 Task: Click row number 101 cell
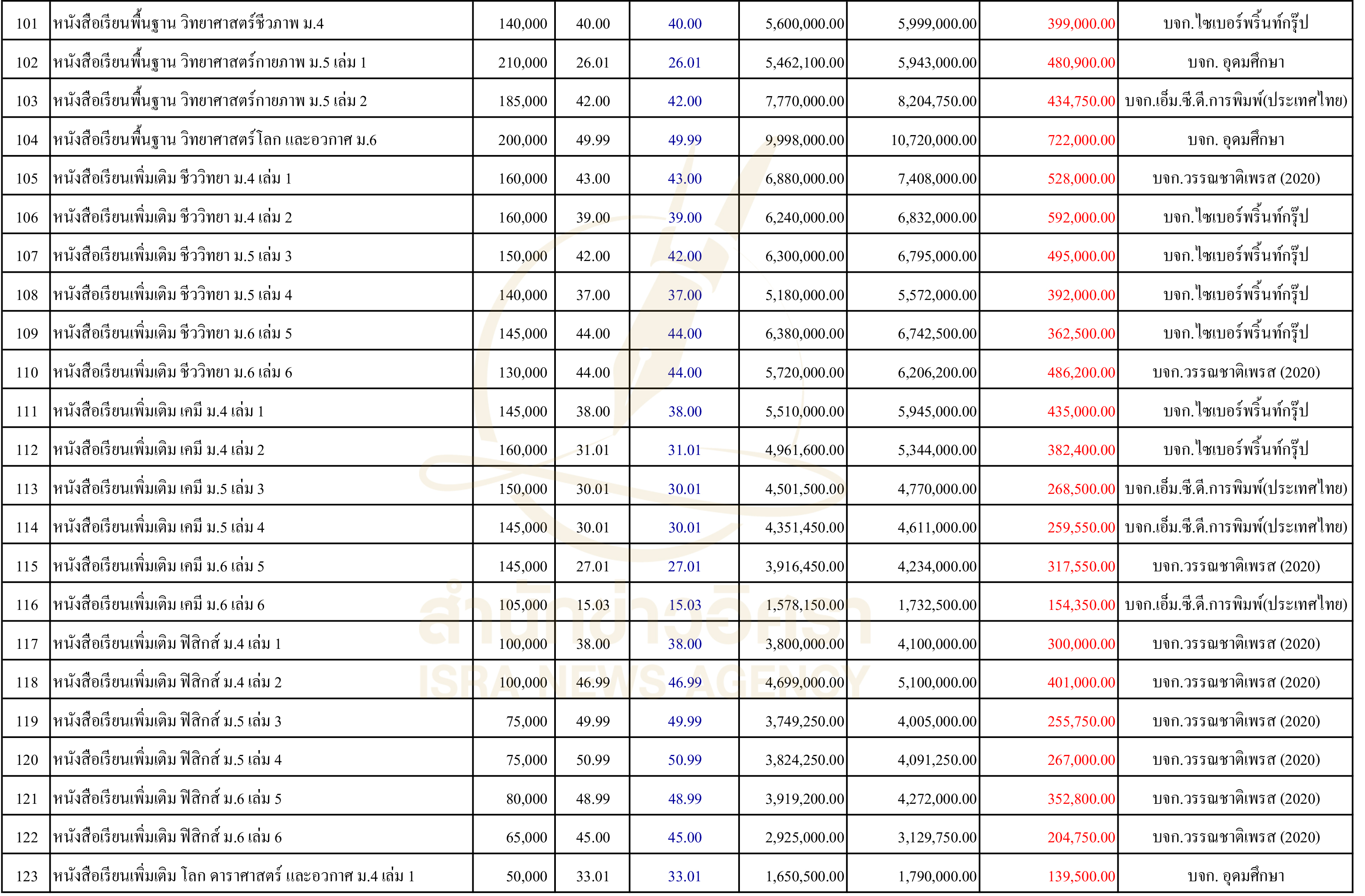click(26, 24)
